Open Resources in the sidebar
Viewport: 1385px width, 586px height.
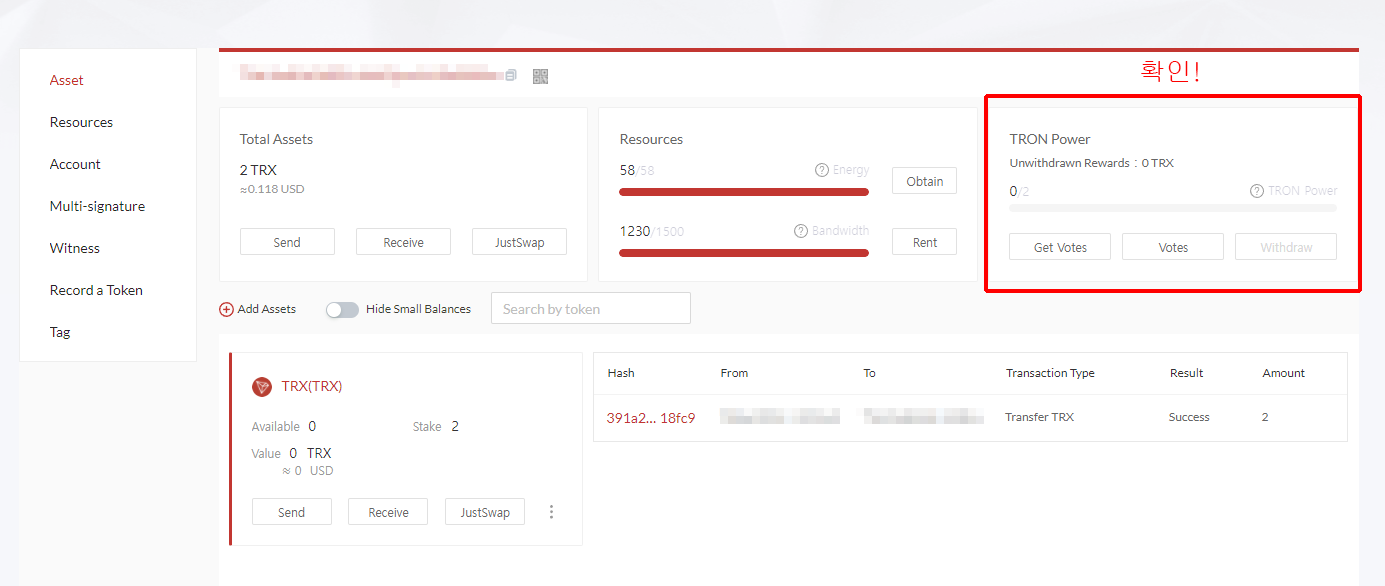click(x=81, y=122)
